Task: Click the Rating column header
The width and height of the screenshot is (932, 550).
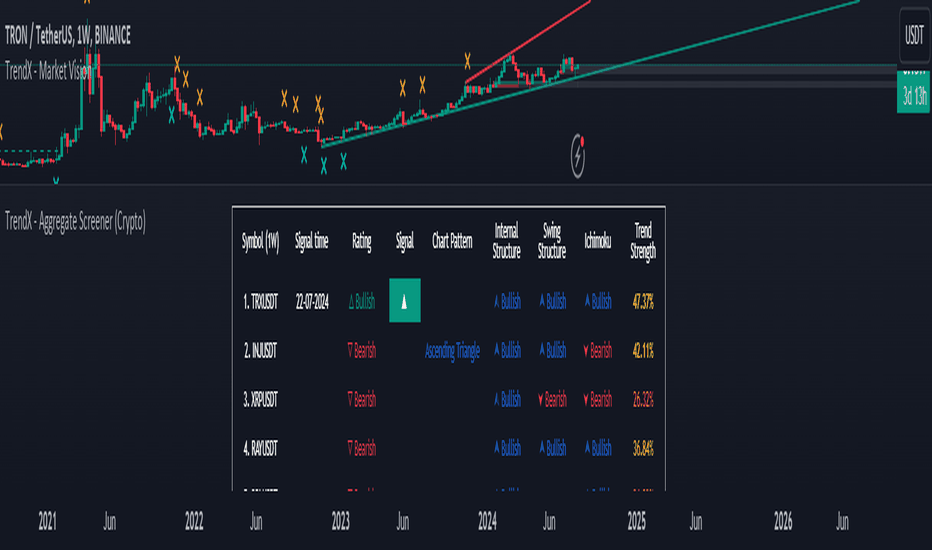Action: 361,241
